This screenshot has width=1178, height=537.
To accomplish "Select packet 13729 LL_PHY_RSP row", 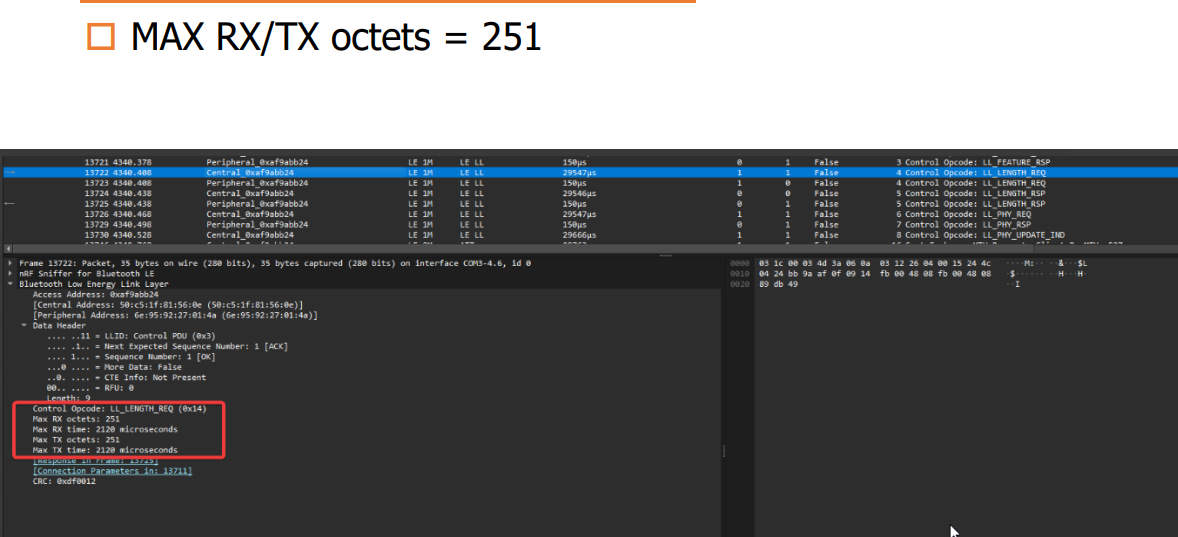I will pyautogui.click(x=589, y=225).
